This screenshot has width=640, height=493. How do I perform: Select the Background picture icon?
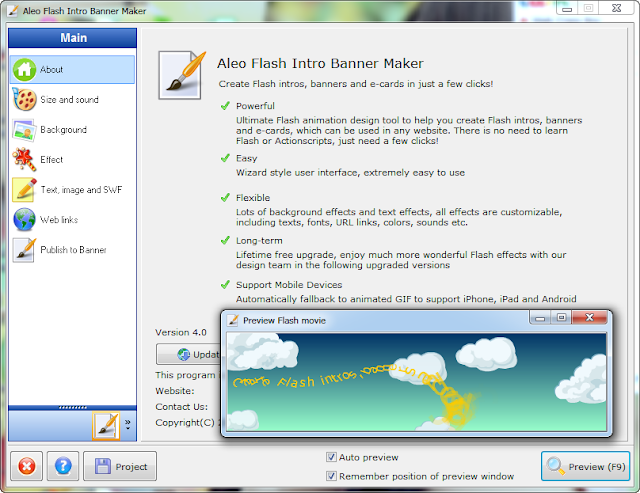24,130
